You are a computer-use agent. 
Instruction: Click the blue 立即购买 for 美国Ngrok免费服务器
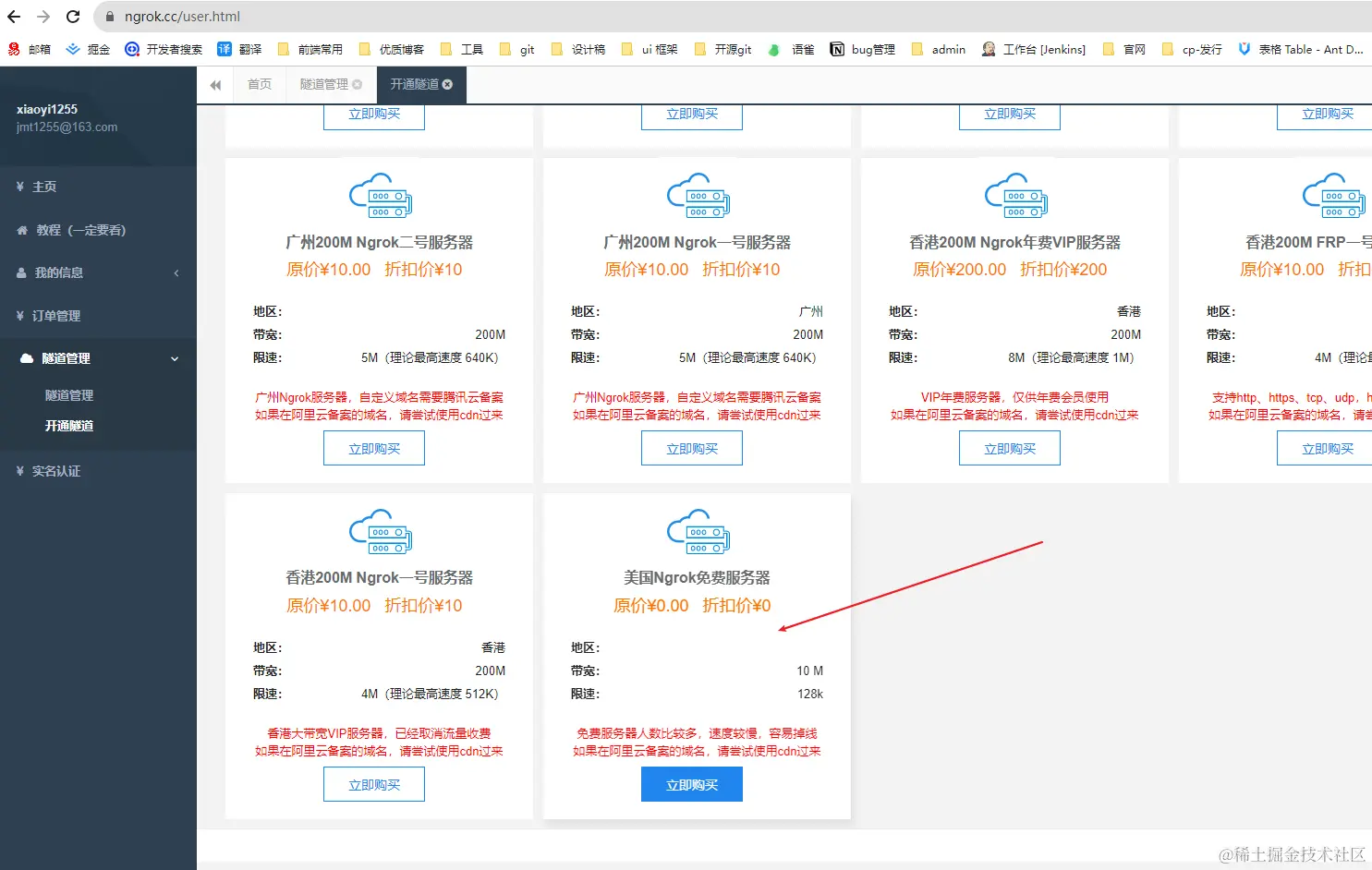coord(692,785)
